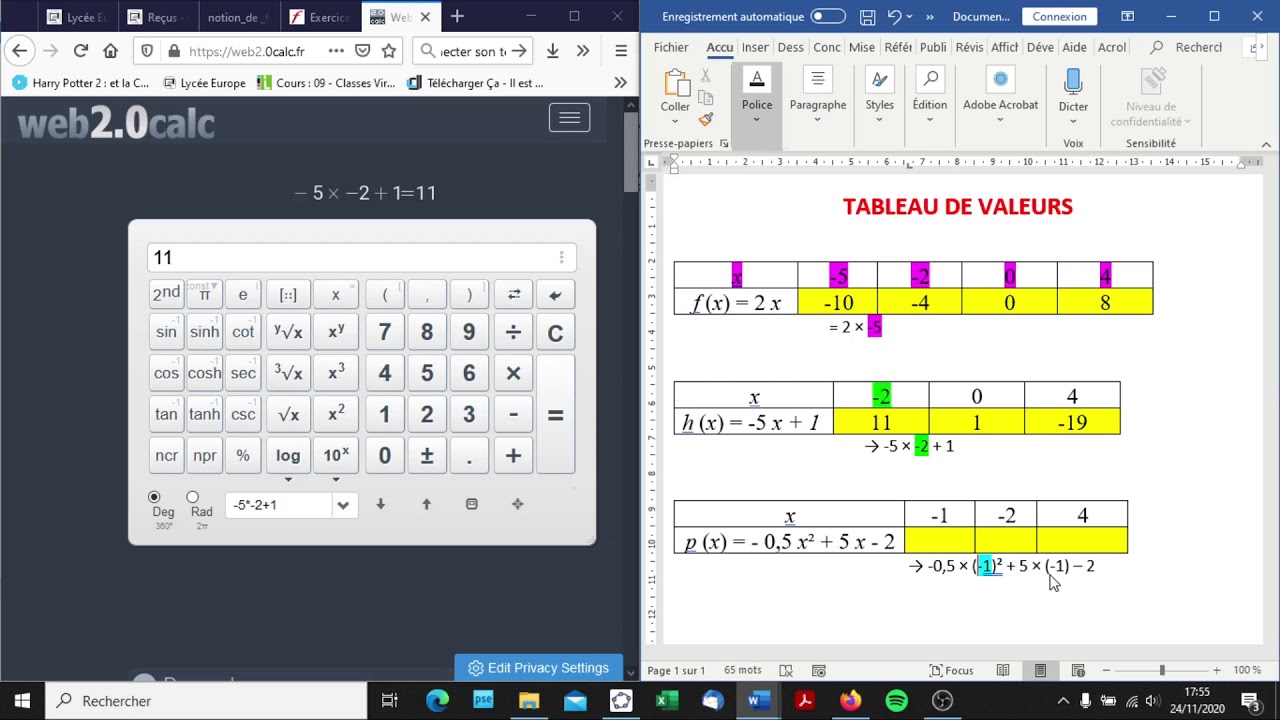Switch to the Word Mise ribbon tab
Viewport: 1280px width, 720px height.
point(861,47)
